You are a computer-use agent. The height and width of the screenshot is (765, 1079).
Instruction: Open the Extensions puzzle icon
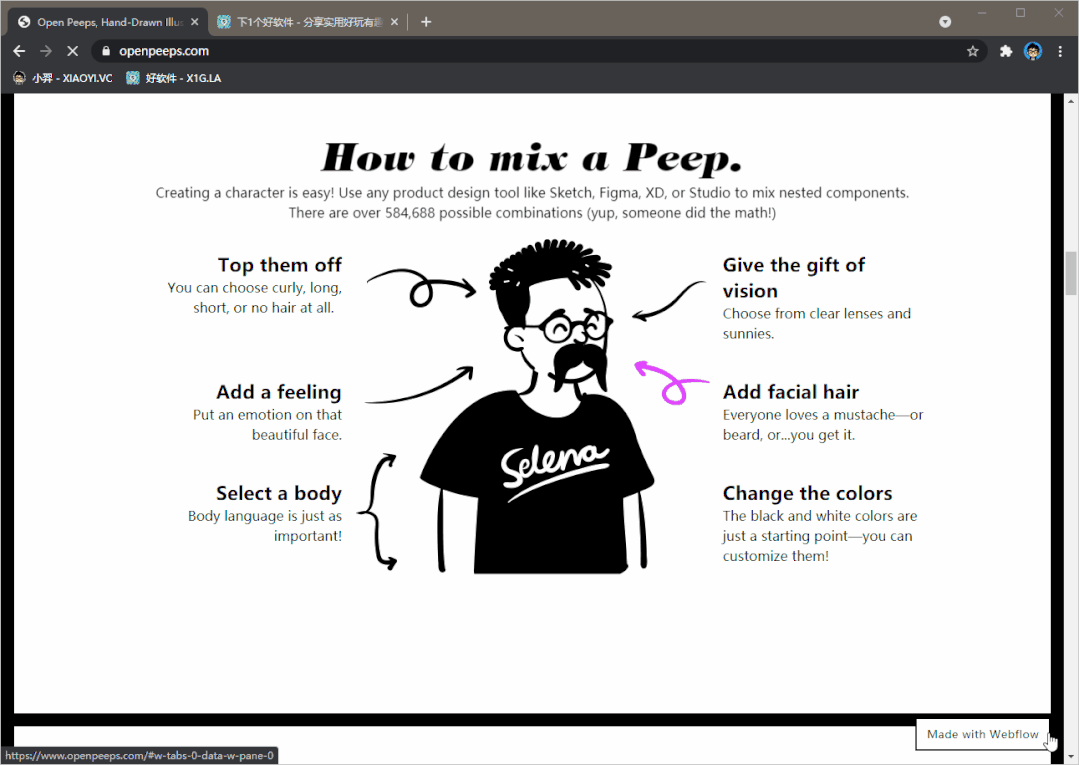click(x=1006, y=51)
